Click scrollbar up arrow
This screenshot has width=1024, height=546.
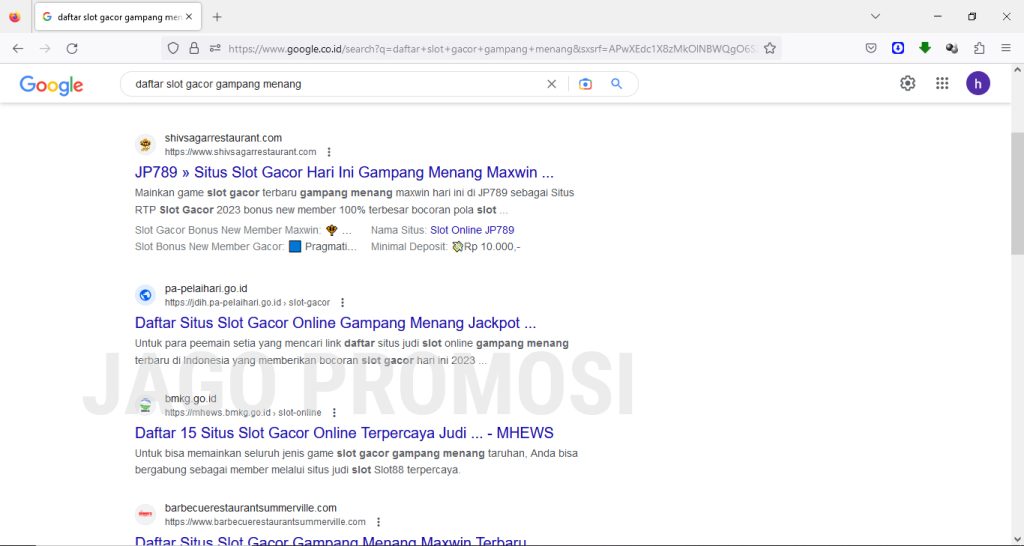1017,69
